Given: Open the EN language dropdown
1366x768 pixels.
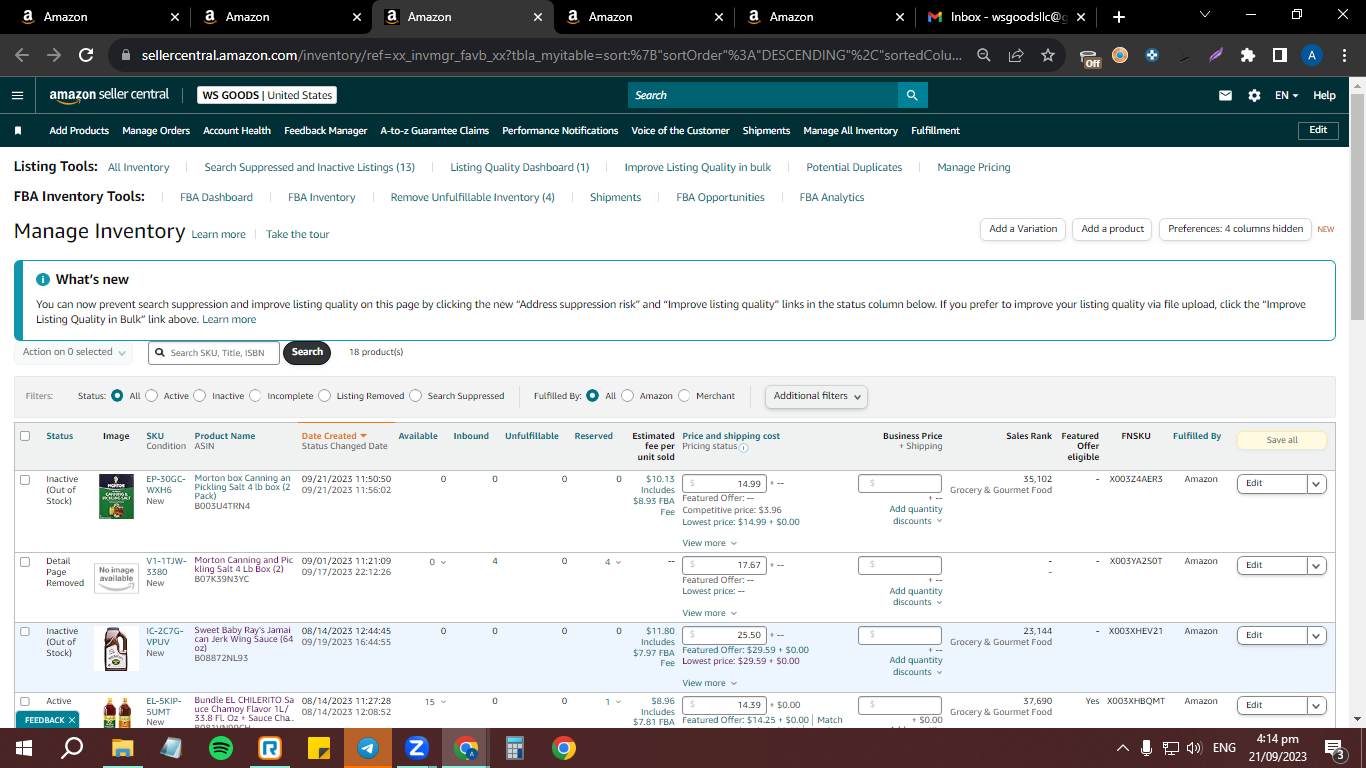Looking at the screenshot, I should coord(1286,95).
